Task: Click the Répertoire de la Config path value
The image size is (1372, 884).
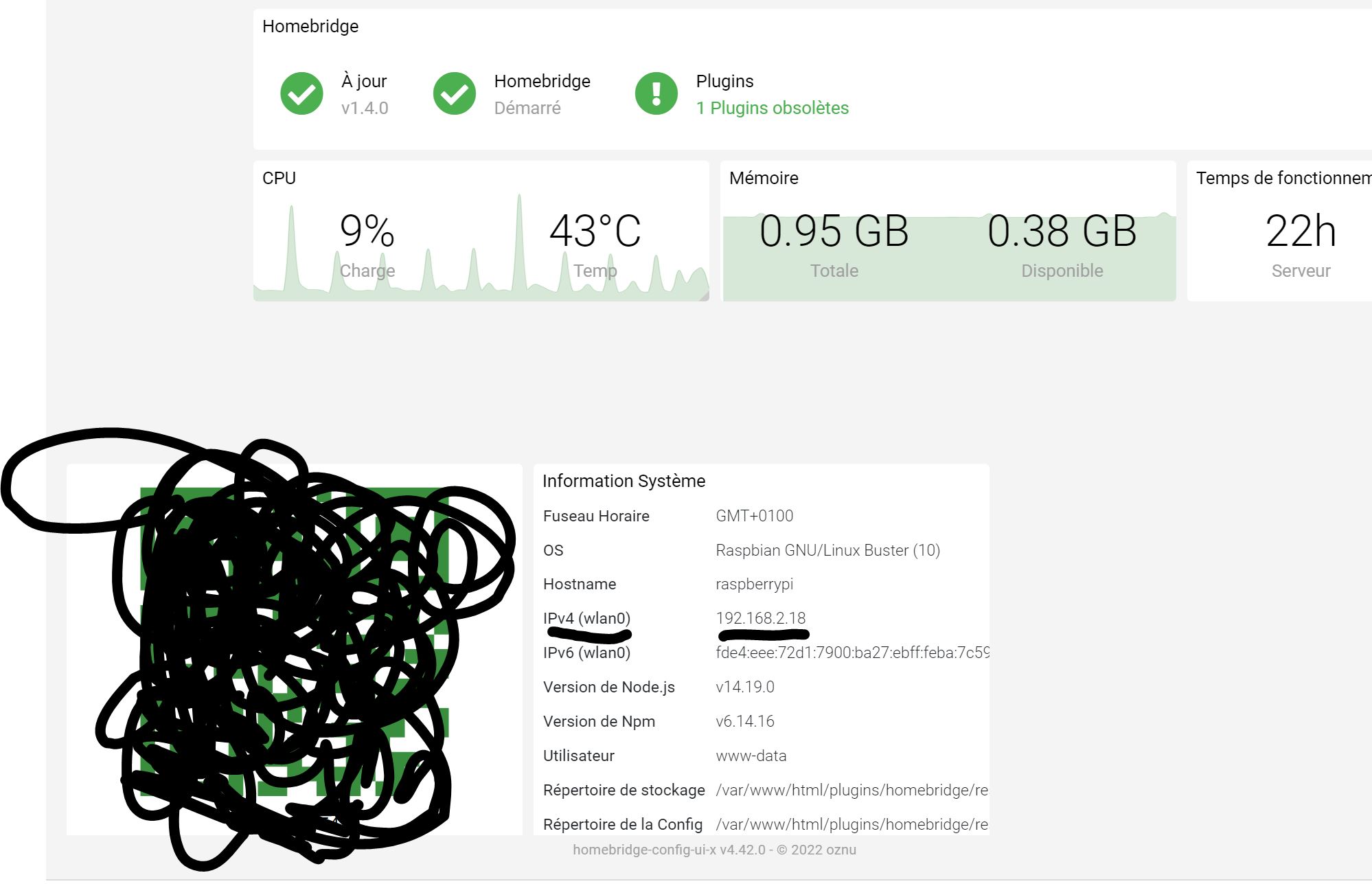Action: pyautogui.click(x=851, y=824)
